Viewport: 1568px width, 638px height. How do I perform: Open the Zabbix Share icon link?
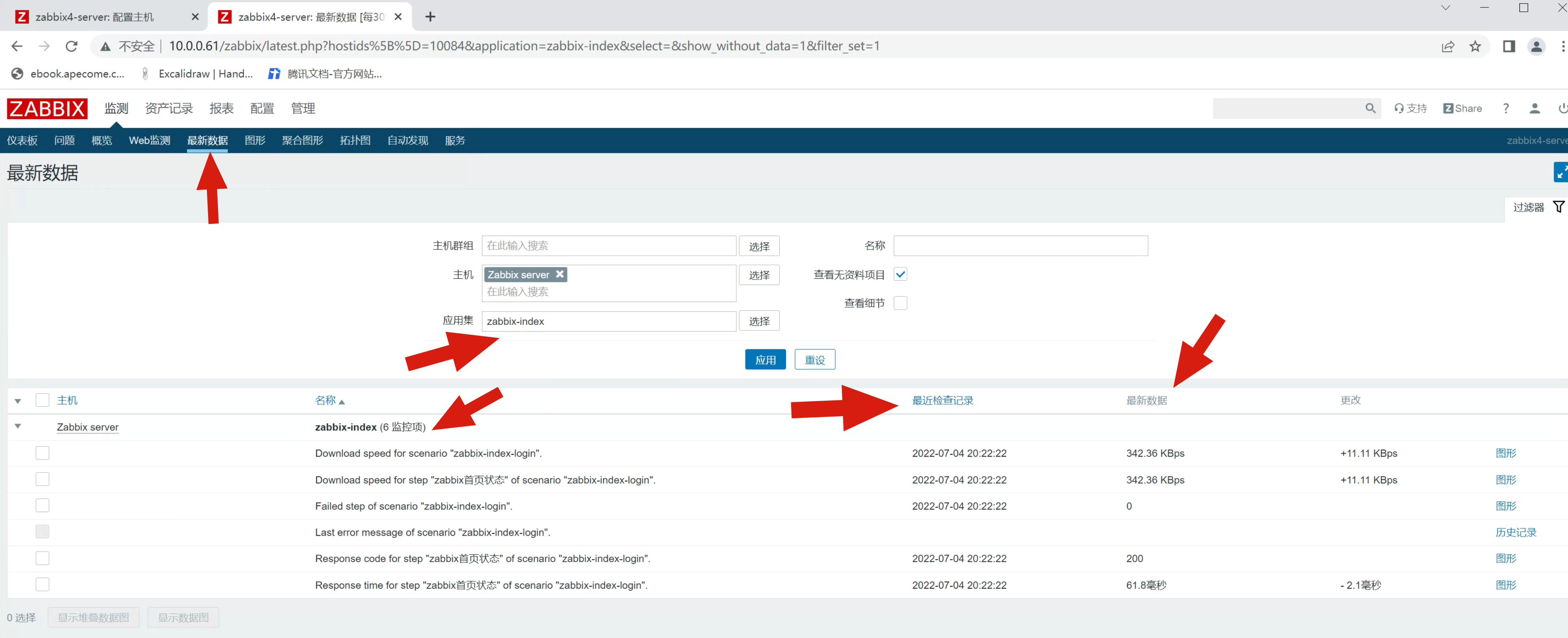[x=1462, y=108]
